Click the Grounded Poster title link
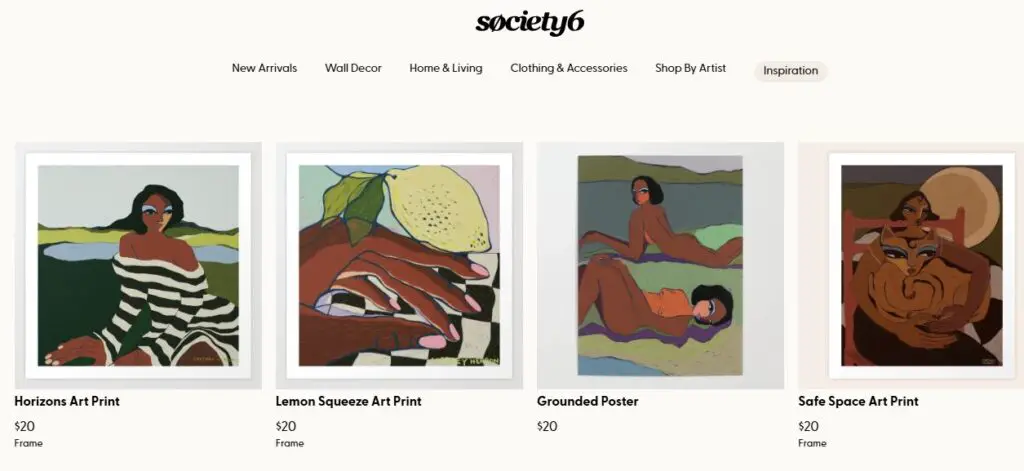1024x471 pixels. (588, 401)
